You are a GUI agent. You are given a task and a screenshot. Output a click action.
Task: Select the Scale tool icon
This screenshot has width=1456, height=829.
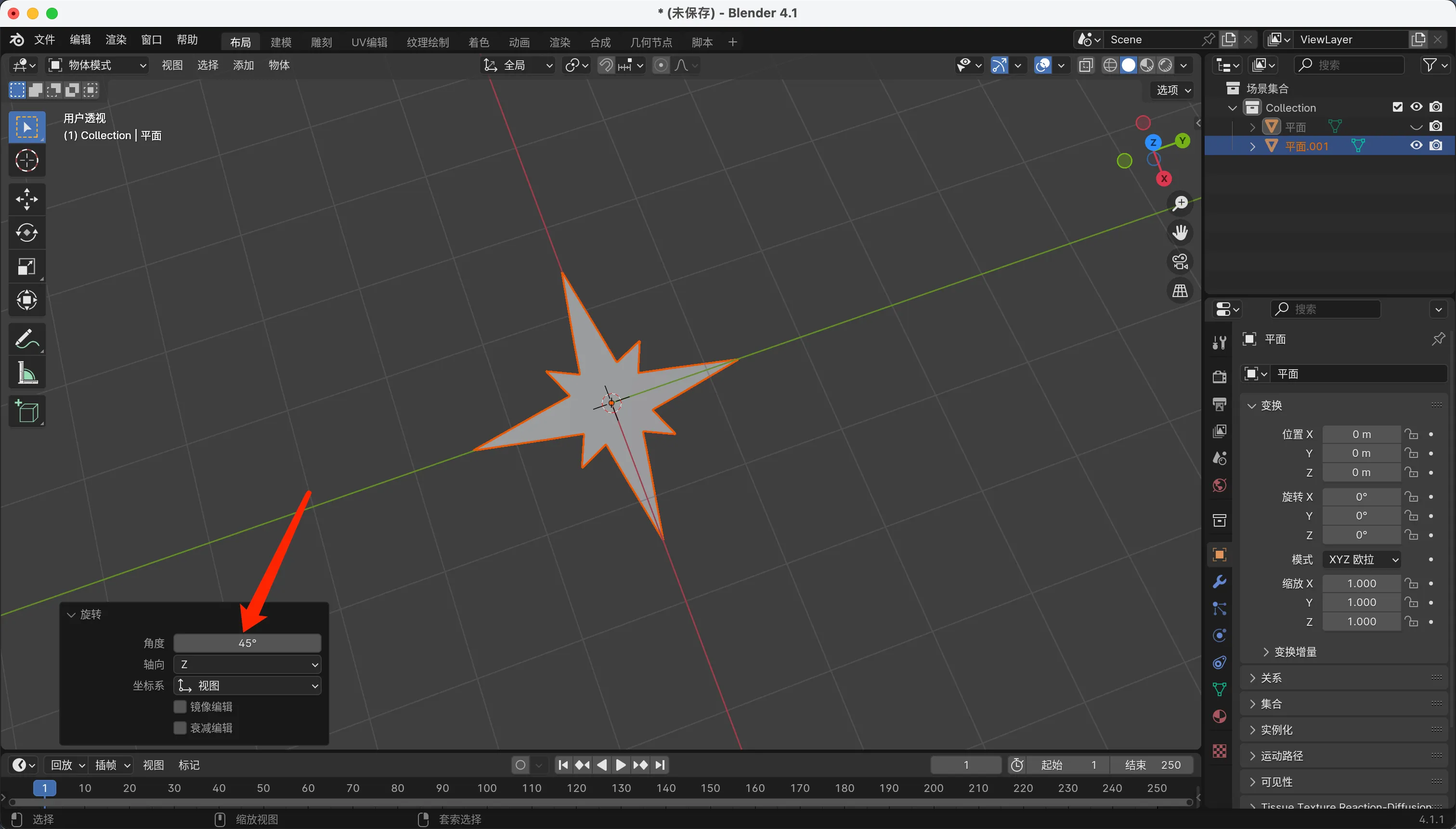[27, 267]
